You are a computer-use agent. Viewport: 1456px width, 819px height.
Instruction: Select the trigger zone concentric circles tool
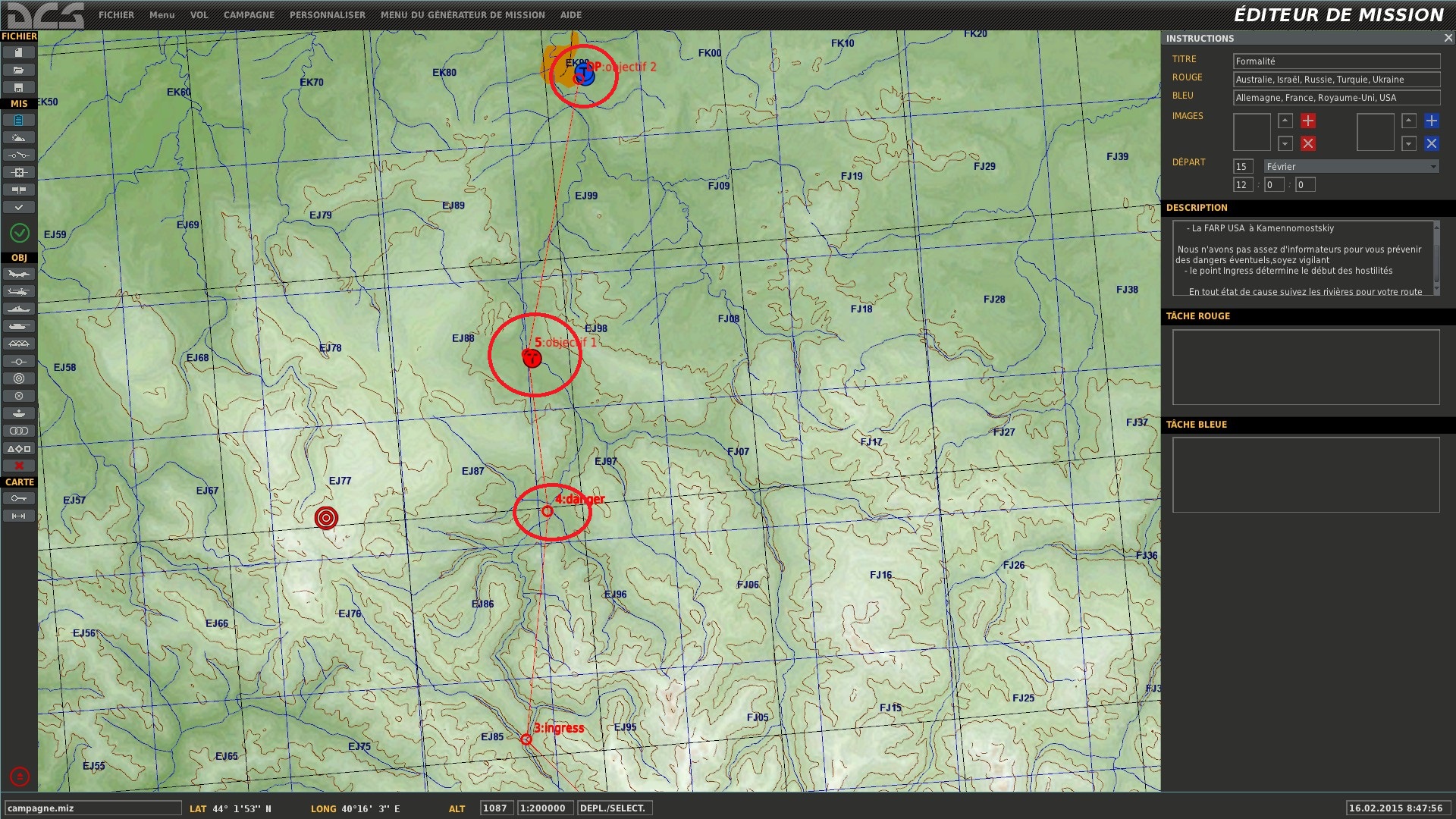pos(19,378)
